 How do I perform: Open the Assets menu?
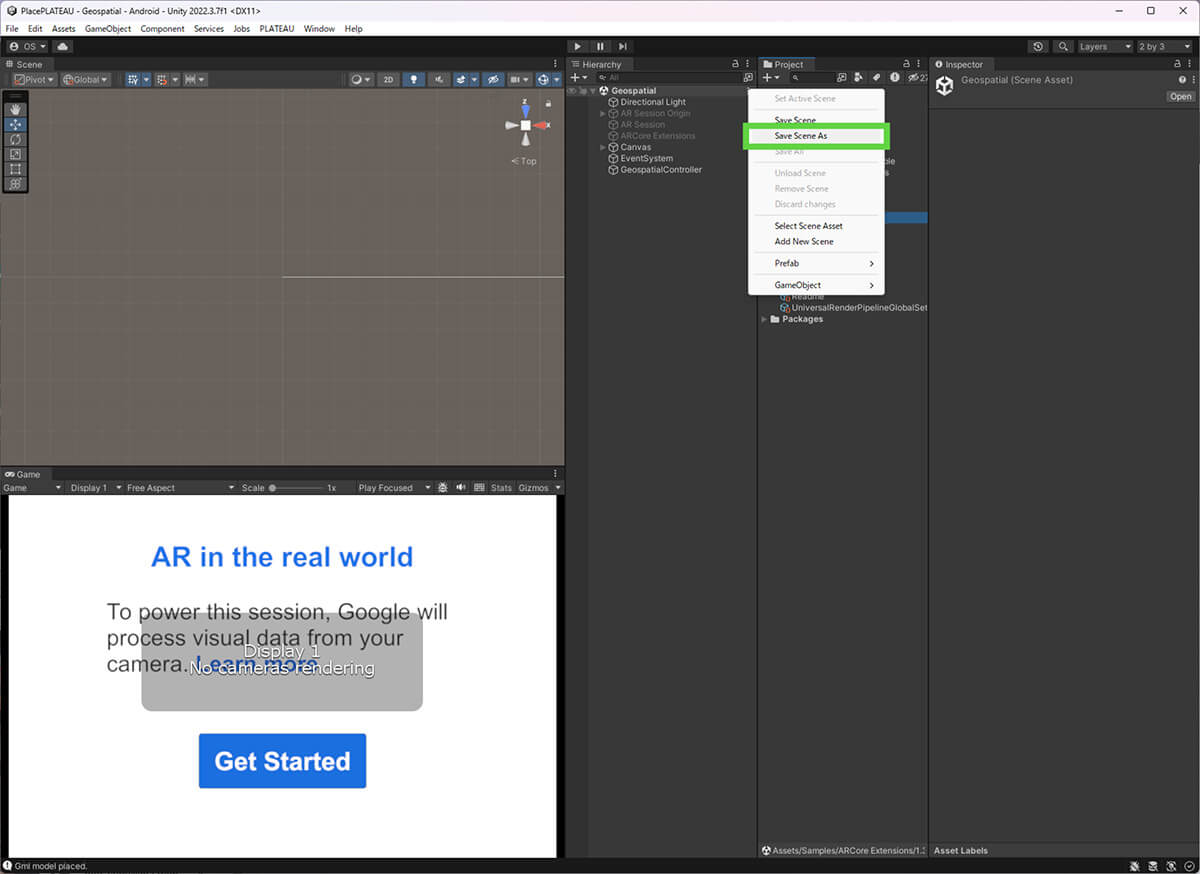63,29
